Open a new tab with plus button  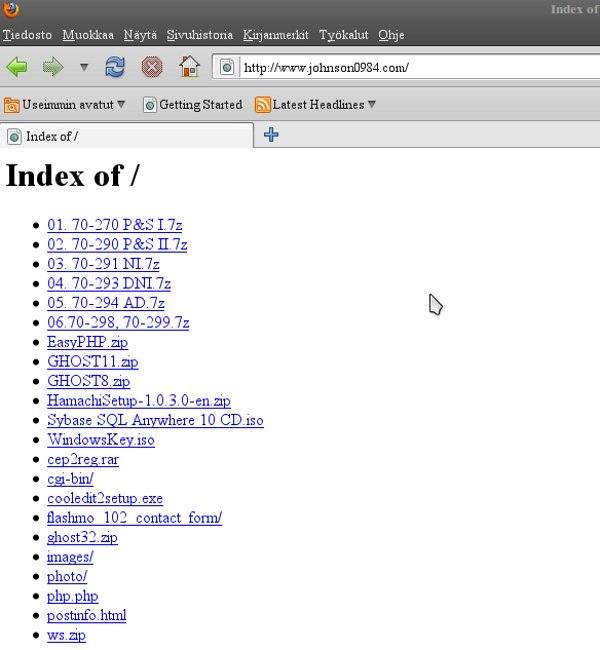(271, 135)
